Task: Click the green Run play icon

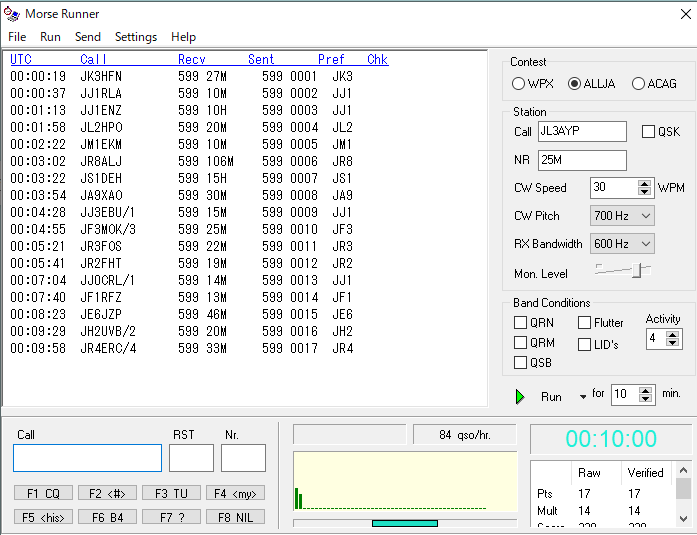Action: click(x=520, y=396)
